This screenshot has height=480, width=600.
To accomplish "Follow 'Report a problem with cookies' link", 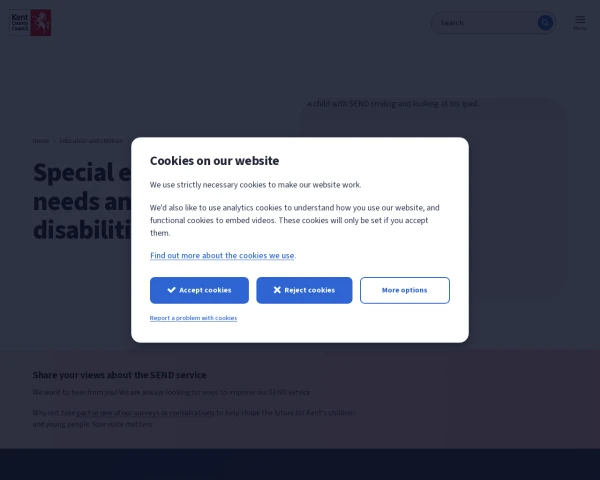I will pos(193,318).
